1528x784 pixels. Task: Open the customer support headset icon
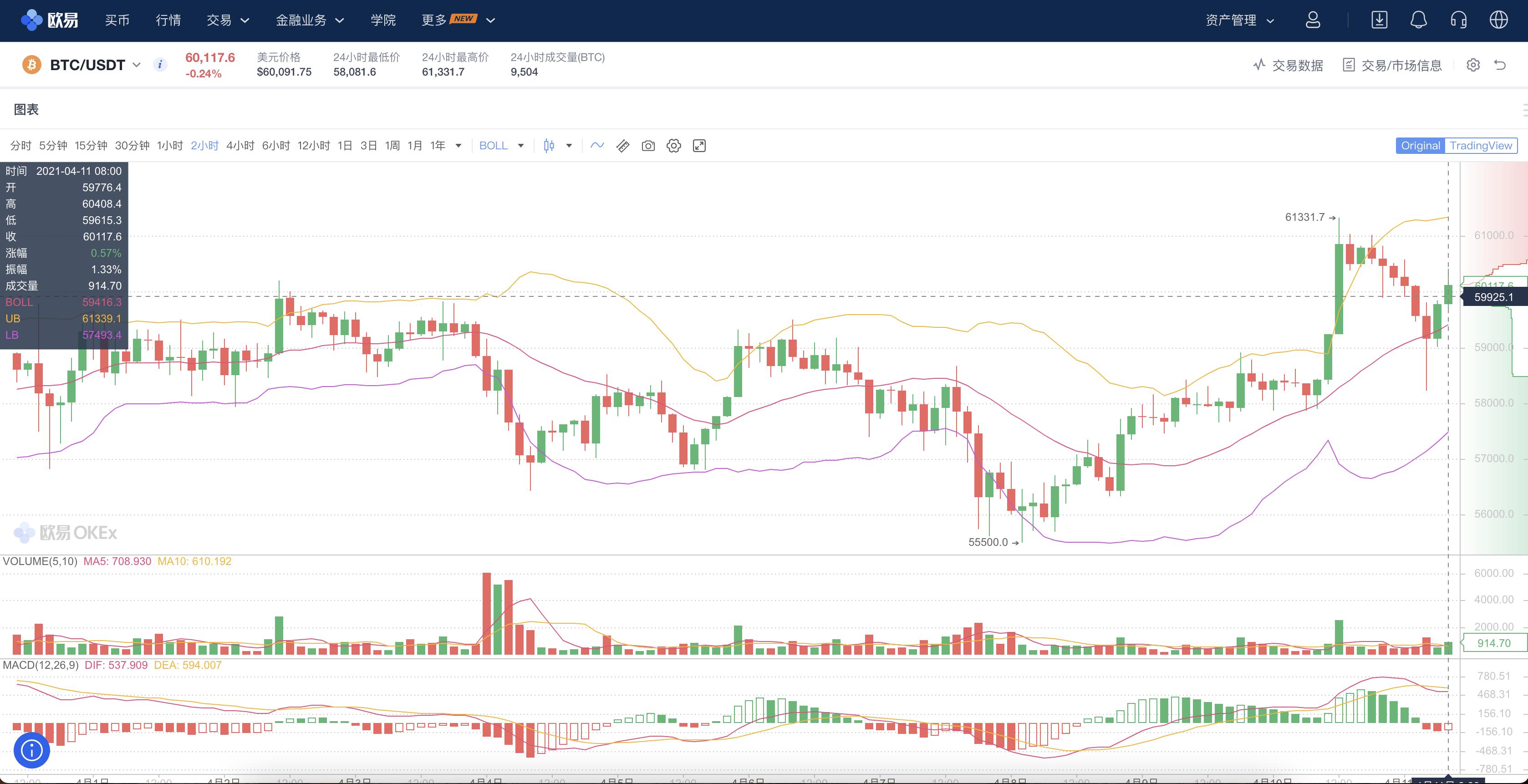(1459, 20)
